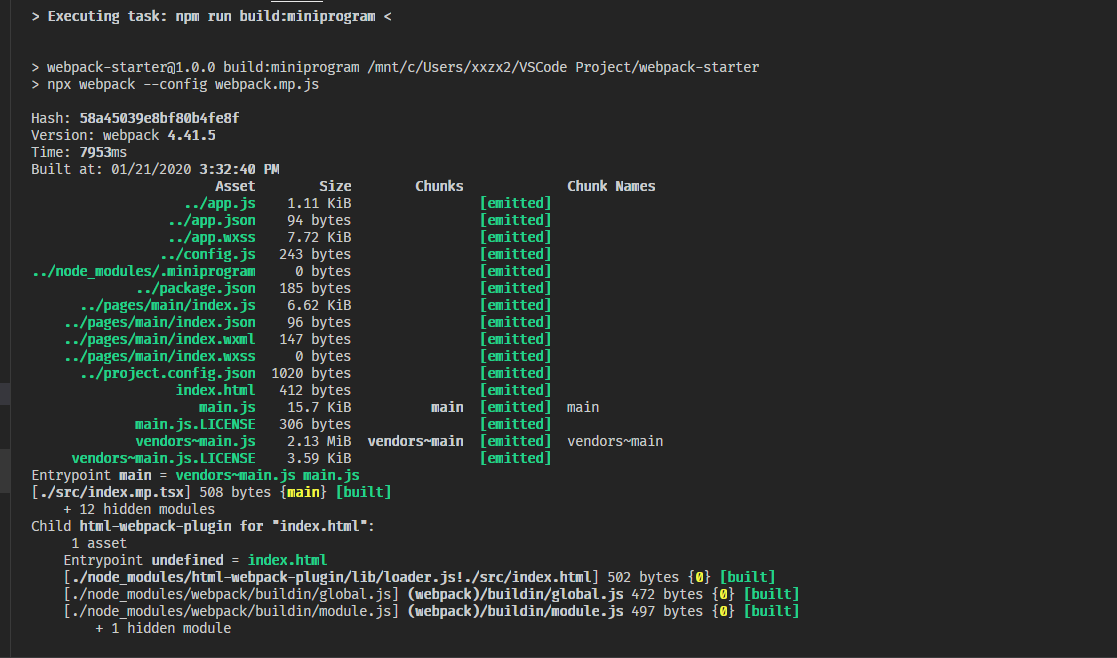This screenshot has height=658, width=1117.
Task: Click the 'npx webpack --config webpack.mp.js' command
Action: click(183, 85)
